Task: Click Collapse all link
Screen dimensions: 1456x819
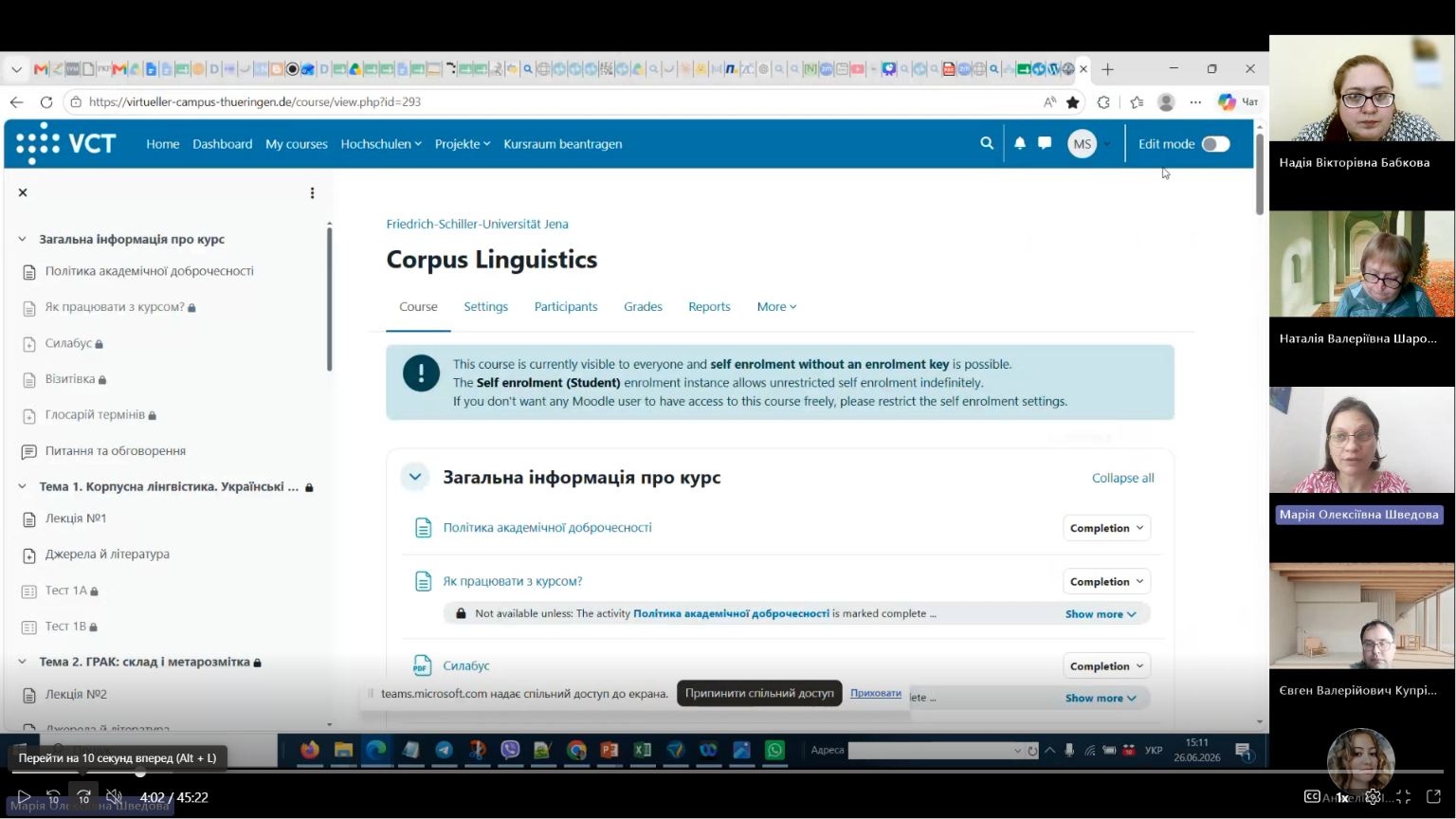Action: pyautogui.click(x=1122, y=478)
